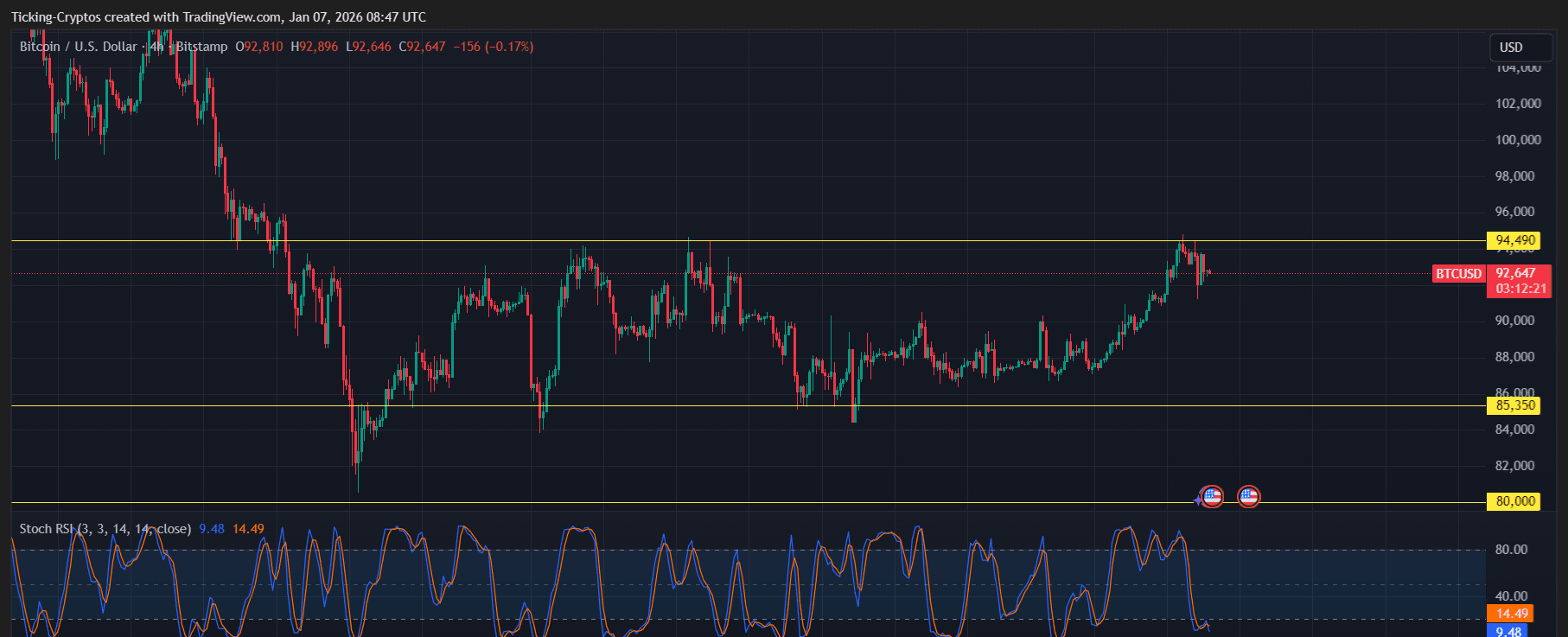The height and width of the screenshot is (637, 1568).
Task: Click the high value H92,896
Action: [315, 47]
